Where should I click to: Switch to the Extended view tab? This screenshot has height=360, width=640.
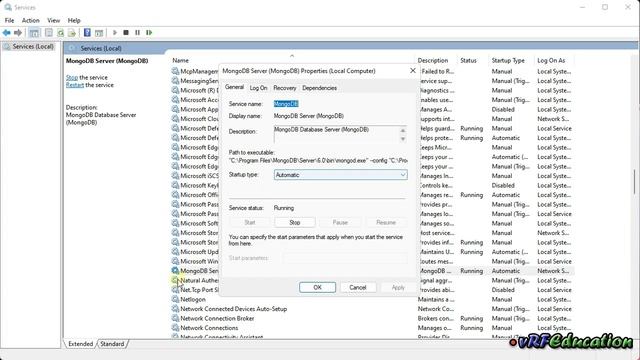point(80,344)
